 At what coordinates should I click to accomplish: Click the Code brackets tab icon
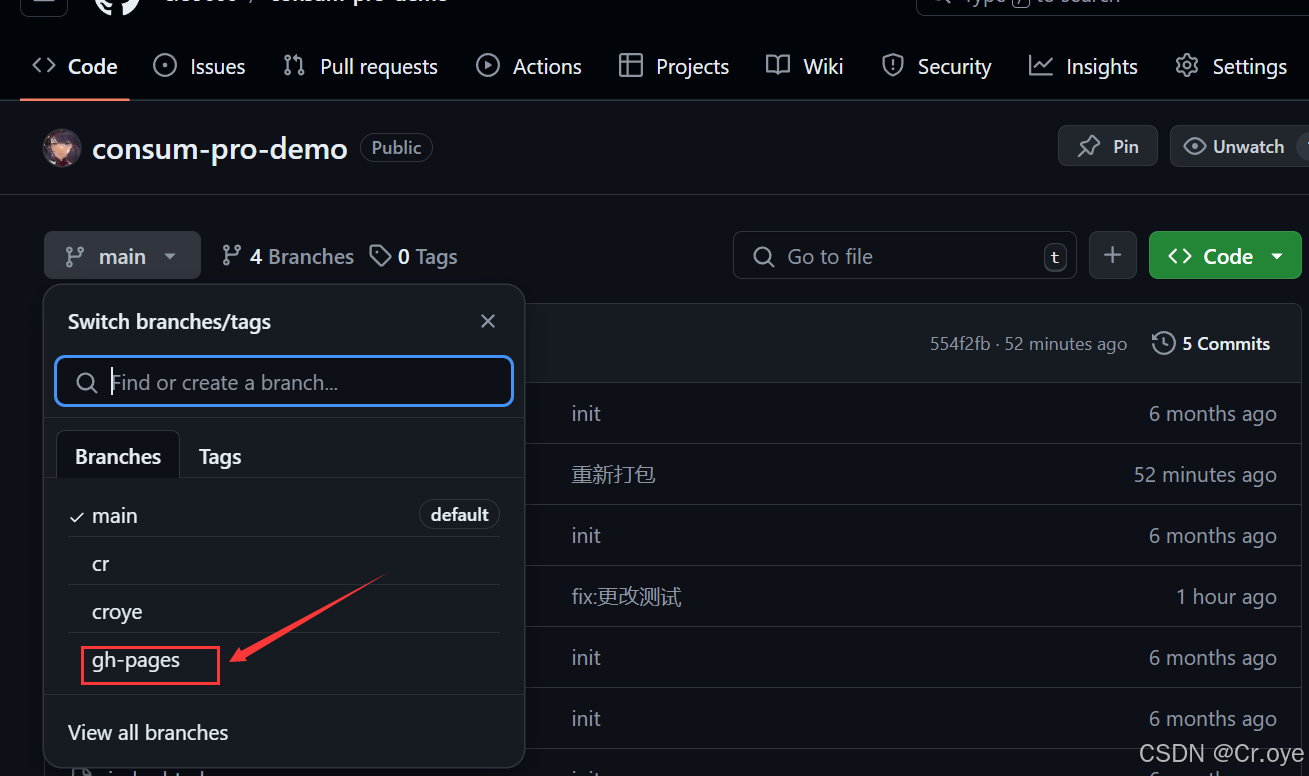tap(44, 66)
